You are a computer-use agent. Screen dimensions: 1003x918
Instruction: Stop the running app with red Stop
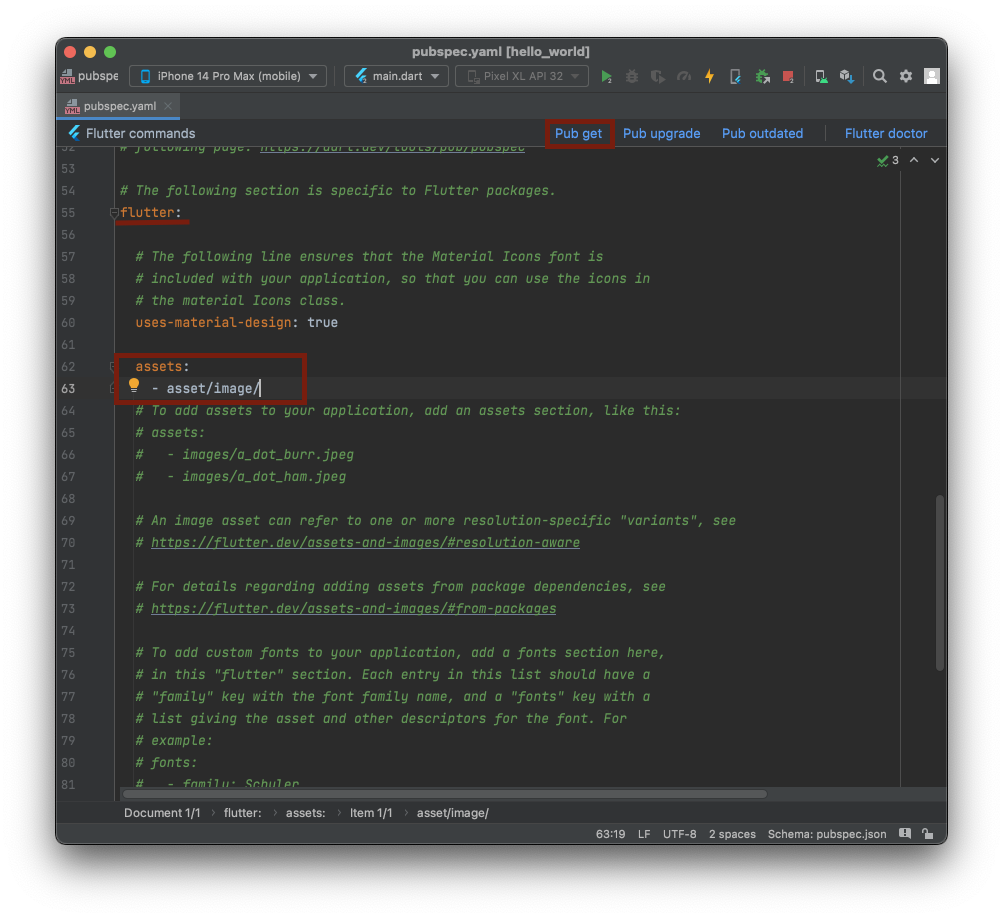(788, 77)
